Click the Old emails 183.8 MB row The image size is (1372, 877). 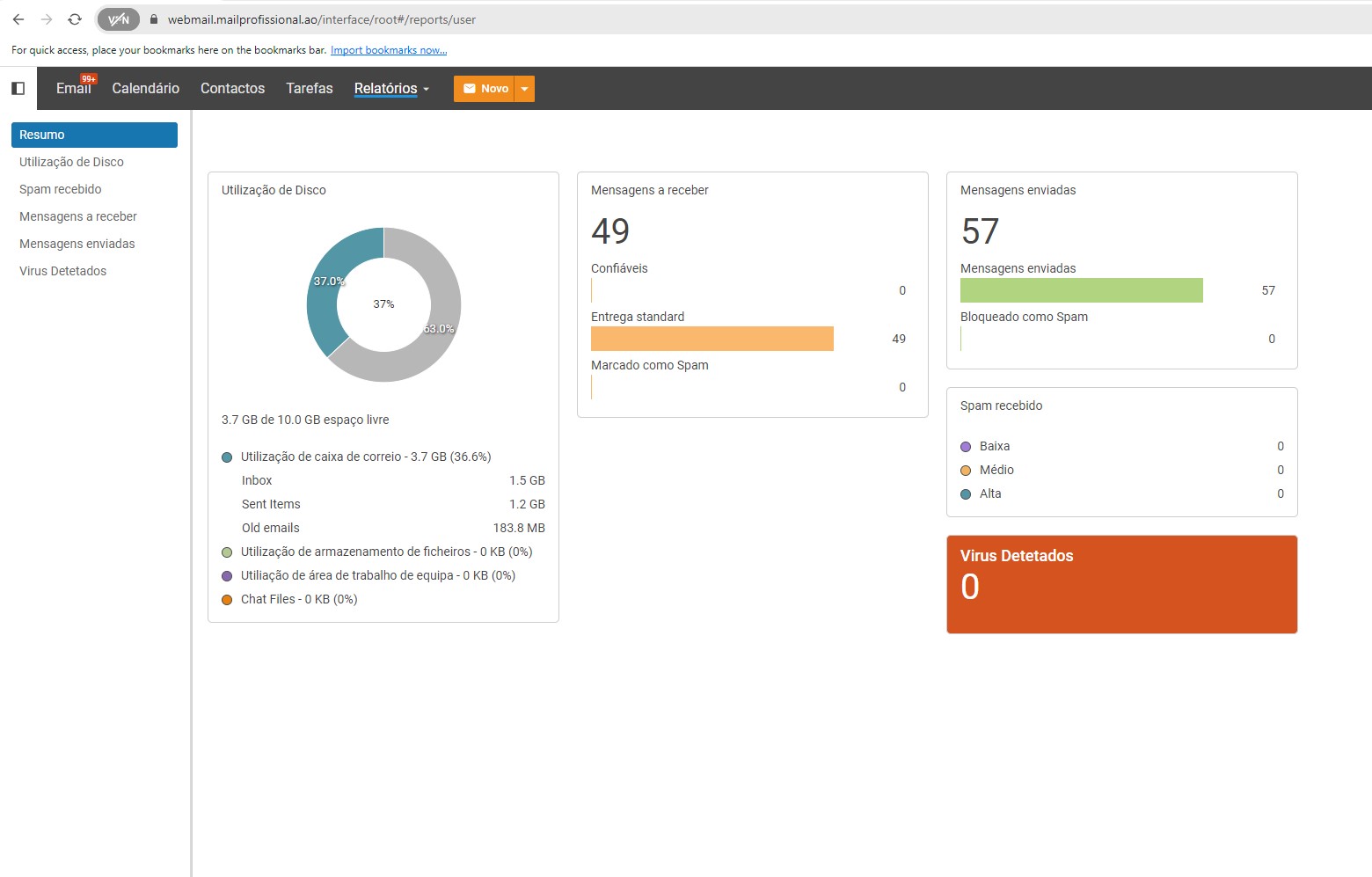coord(393,528)
